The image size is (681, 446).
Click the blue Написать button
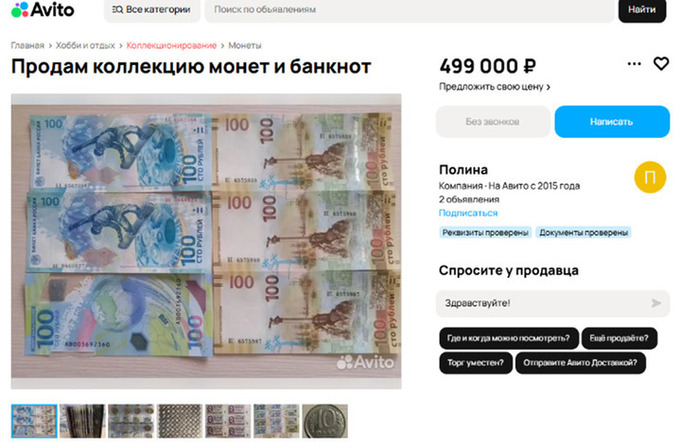[x=612, y=122]
